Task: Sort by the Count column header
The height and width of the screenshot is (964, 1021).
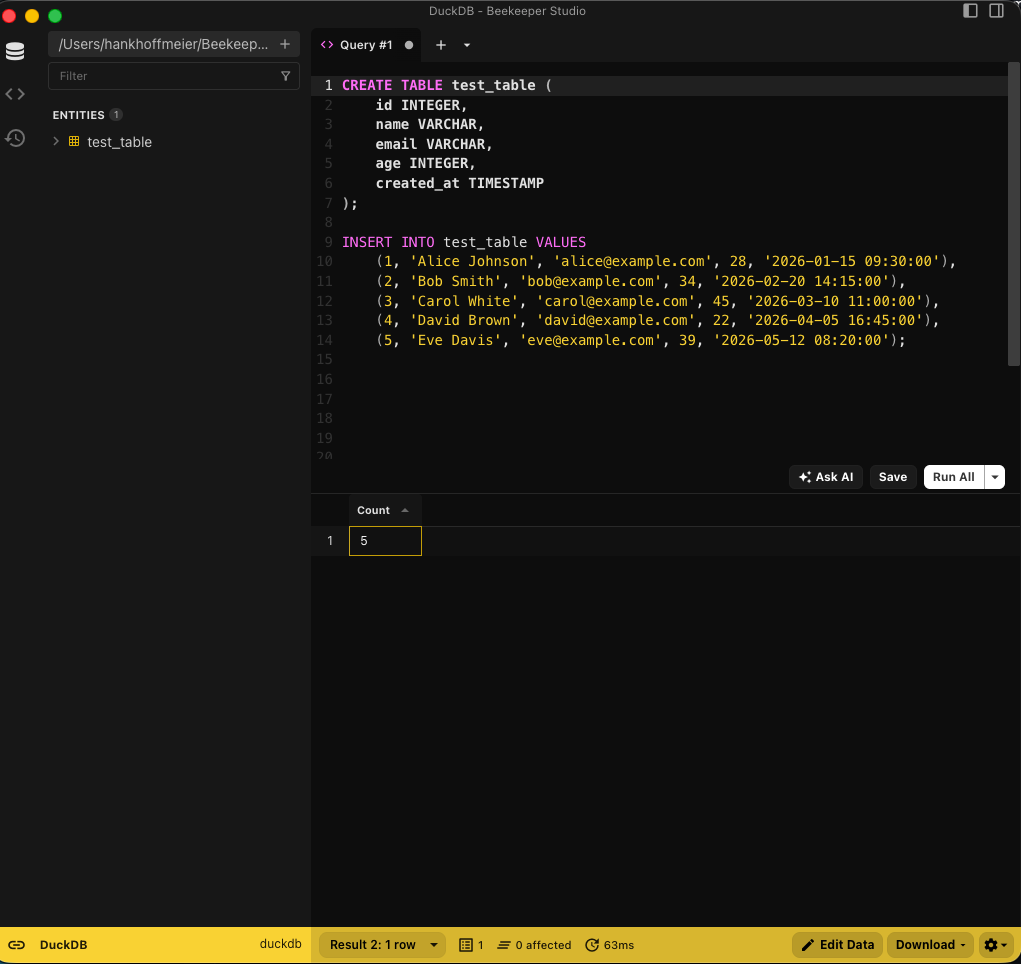Action: (x=384, y=510)
